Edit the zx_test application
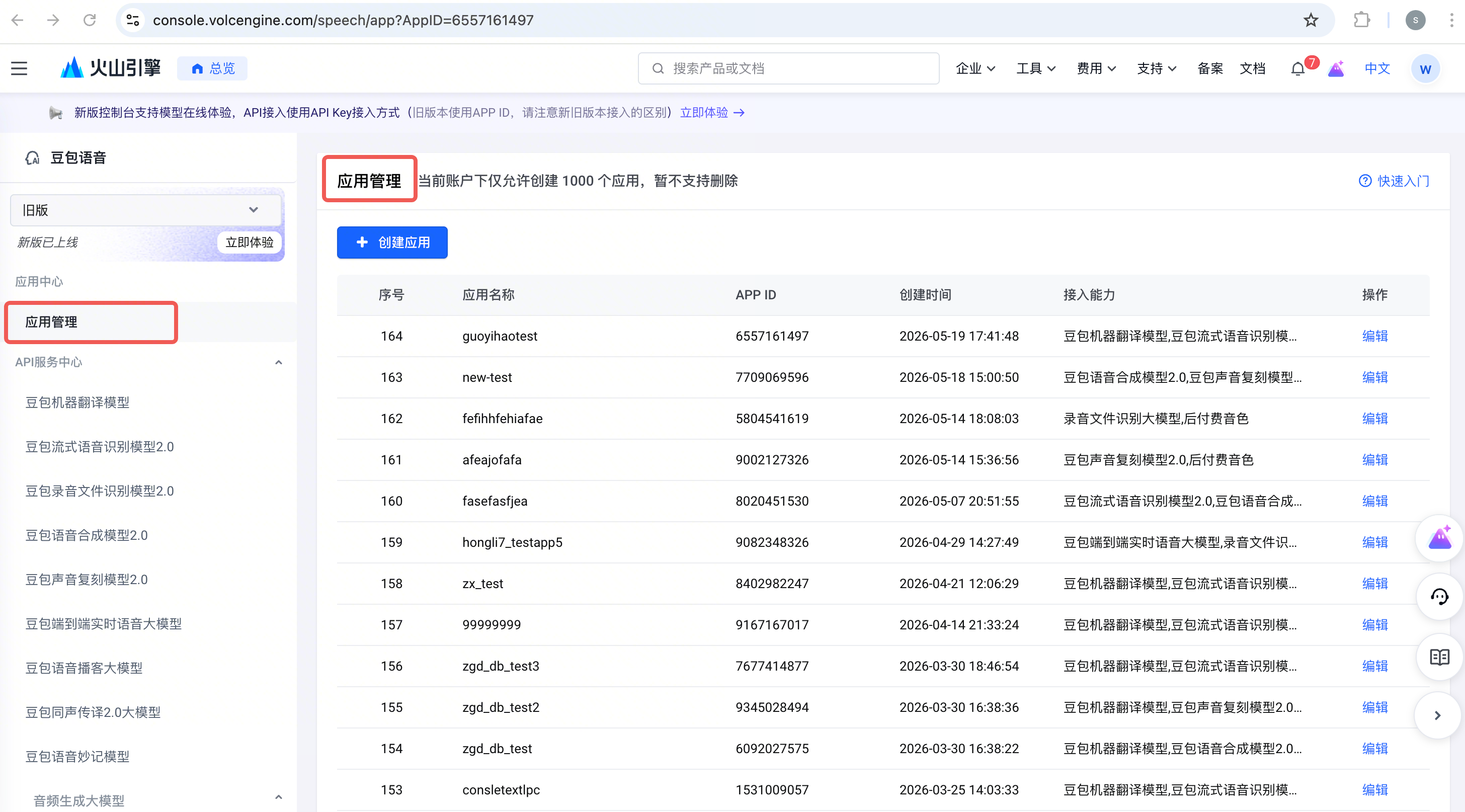 [x=1375, y=584]
